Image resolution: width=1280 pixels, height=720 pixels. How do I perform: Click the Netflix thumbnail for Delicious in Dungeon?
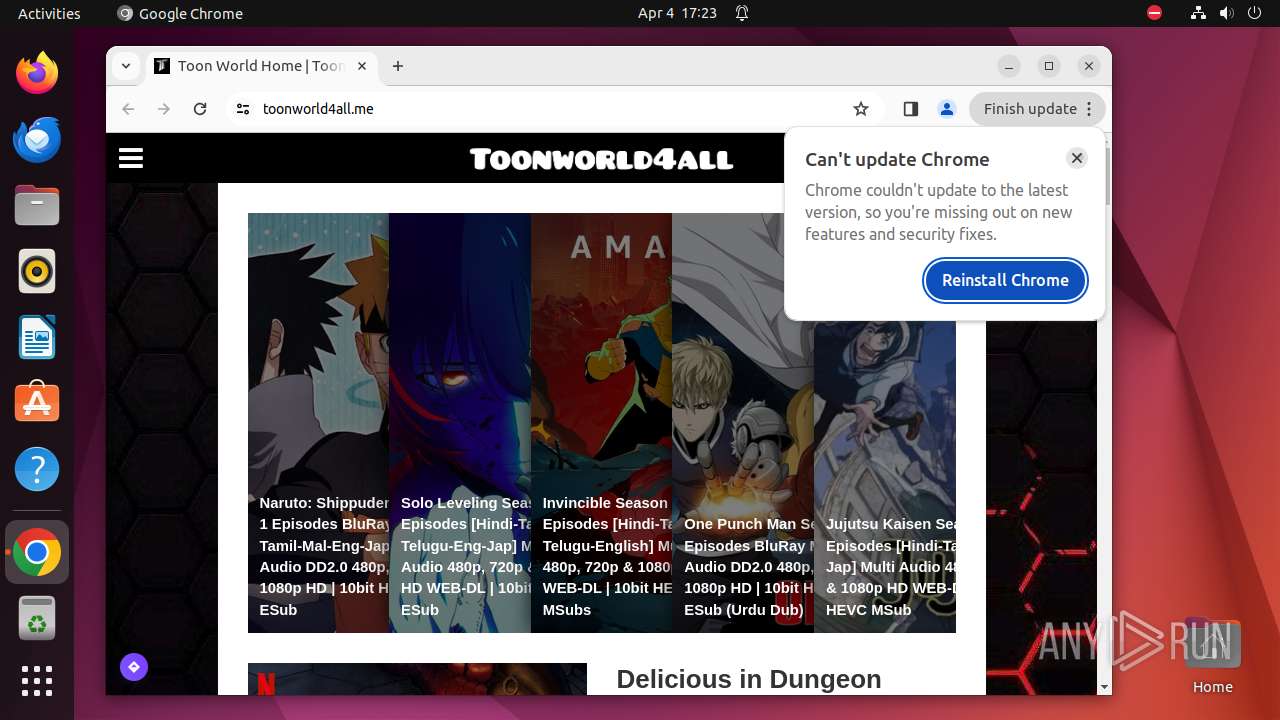pos(417,679)
